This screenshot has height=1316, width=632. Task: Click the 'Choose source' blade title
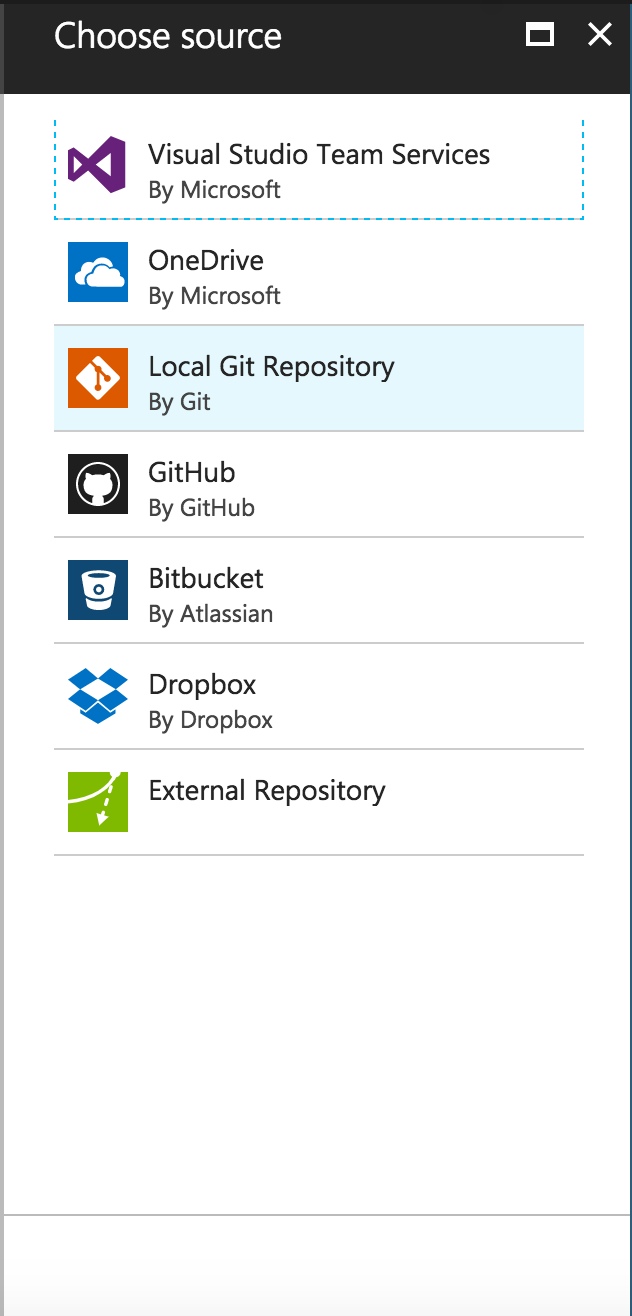click(x=168, y=36)
